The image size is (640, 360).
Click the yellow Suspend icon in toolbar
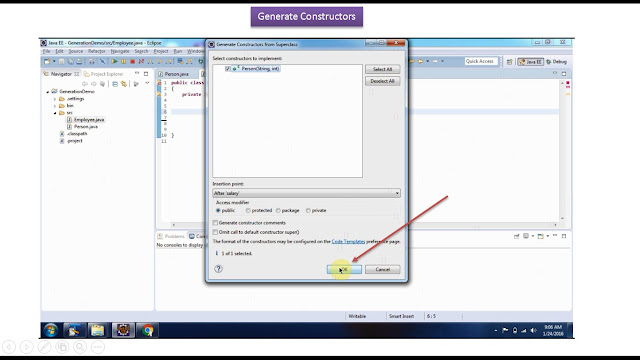point(123,61)
